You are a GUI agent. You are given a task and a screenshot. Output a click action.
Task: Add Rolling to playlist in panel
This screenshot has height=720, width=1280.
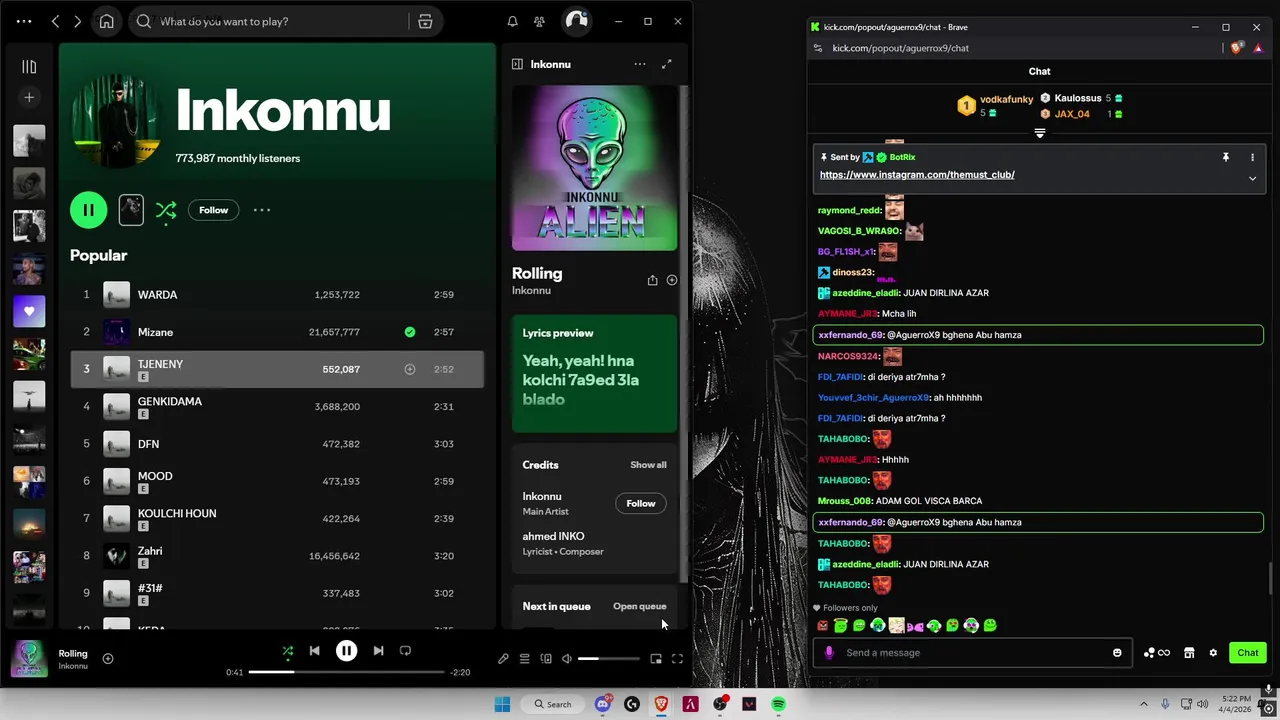(x=672, y=280)
